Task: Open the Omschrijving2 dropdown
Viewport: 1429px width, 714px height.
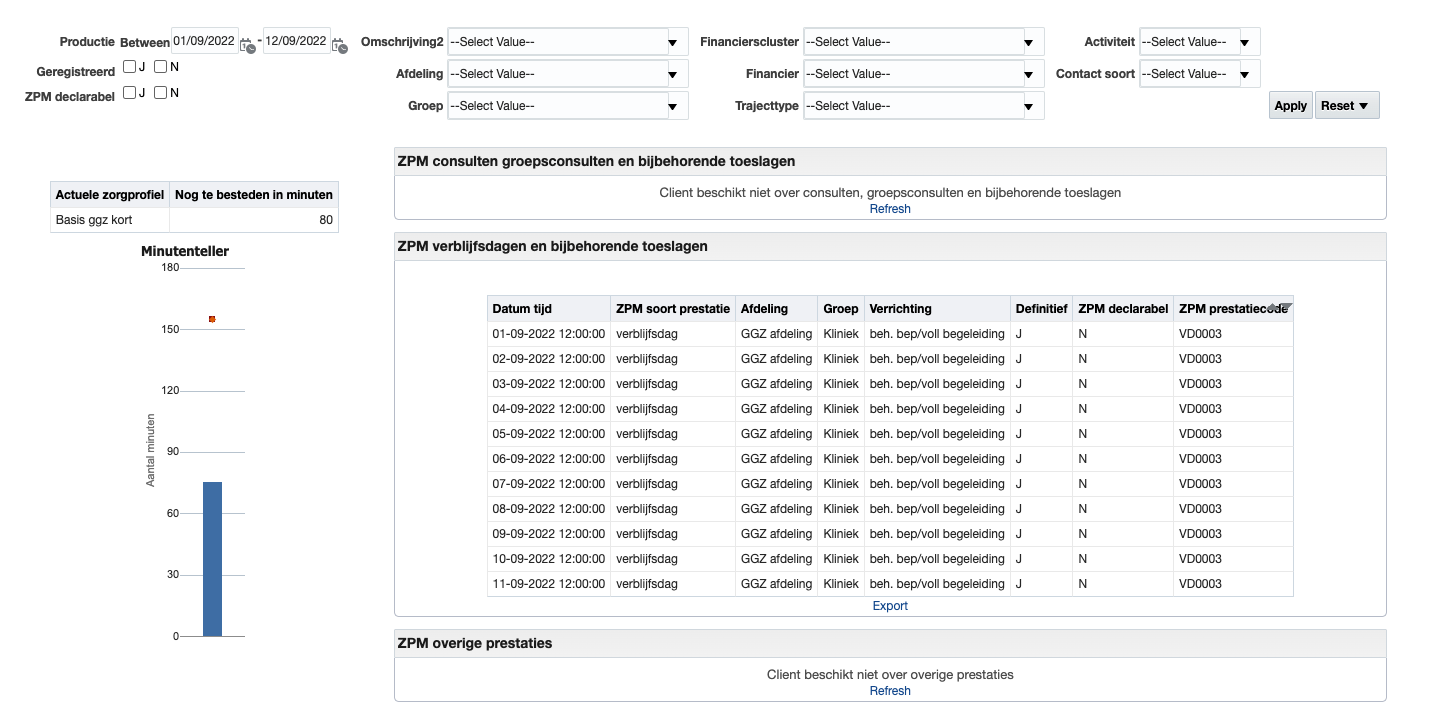Action: pyautogui.click(x=567, y=42)
